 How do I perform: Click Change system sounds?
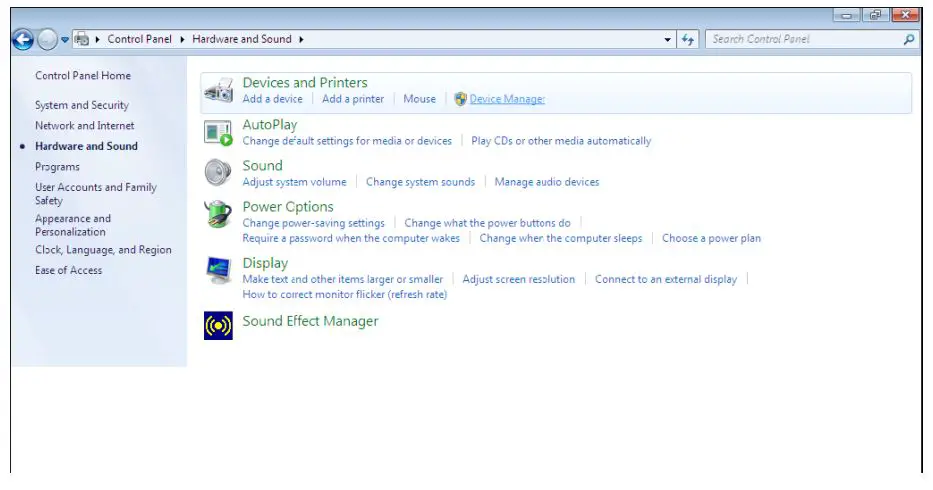420,182
